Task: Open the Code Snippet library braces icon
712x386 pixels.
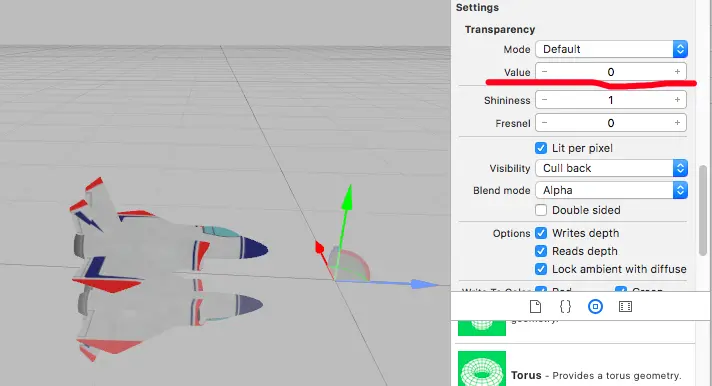Action: tap(565, 307)
